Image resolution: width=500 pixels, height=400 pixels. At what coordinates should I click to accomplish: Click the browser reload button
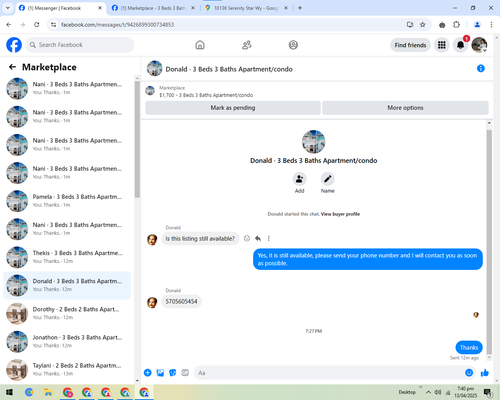click(37, 24)
